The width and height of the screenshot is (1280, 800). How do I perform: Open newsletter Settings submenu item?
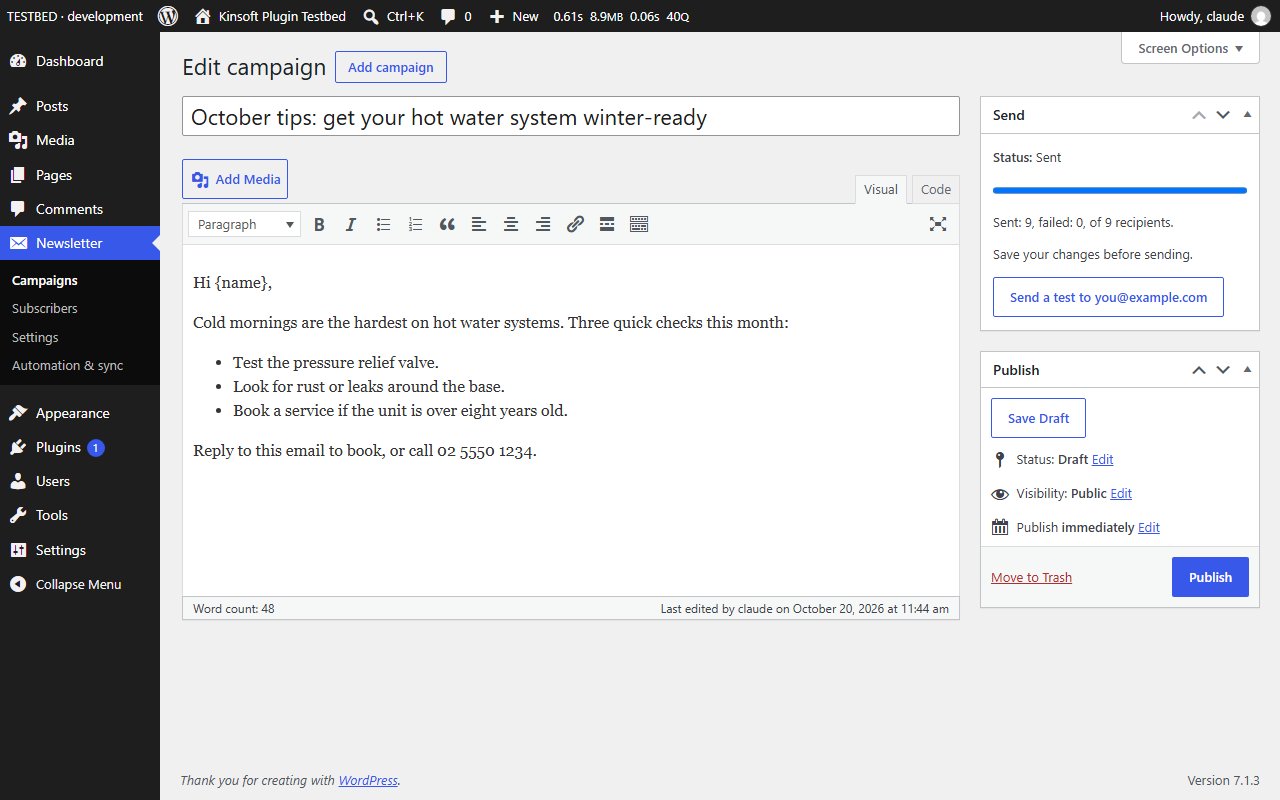click(35, 338)
